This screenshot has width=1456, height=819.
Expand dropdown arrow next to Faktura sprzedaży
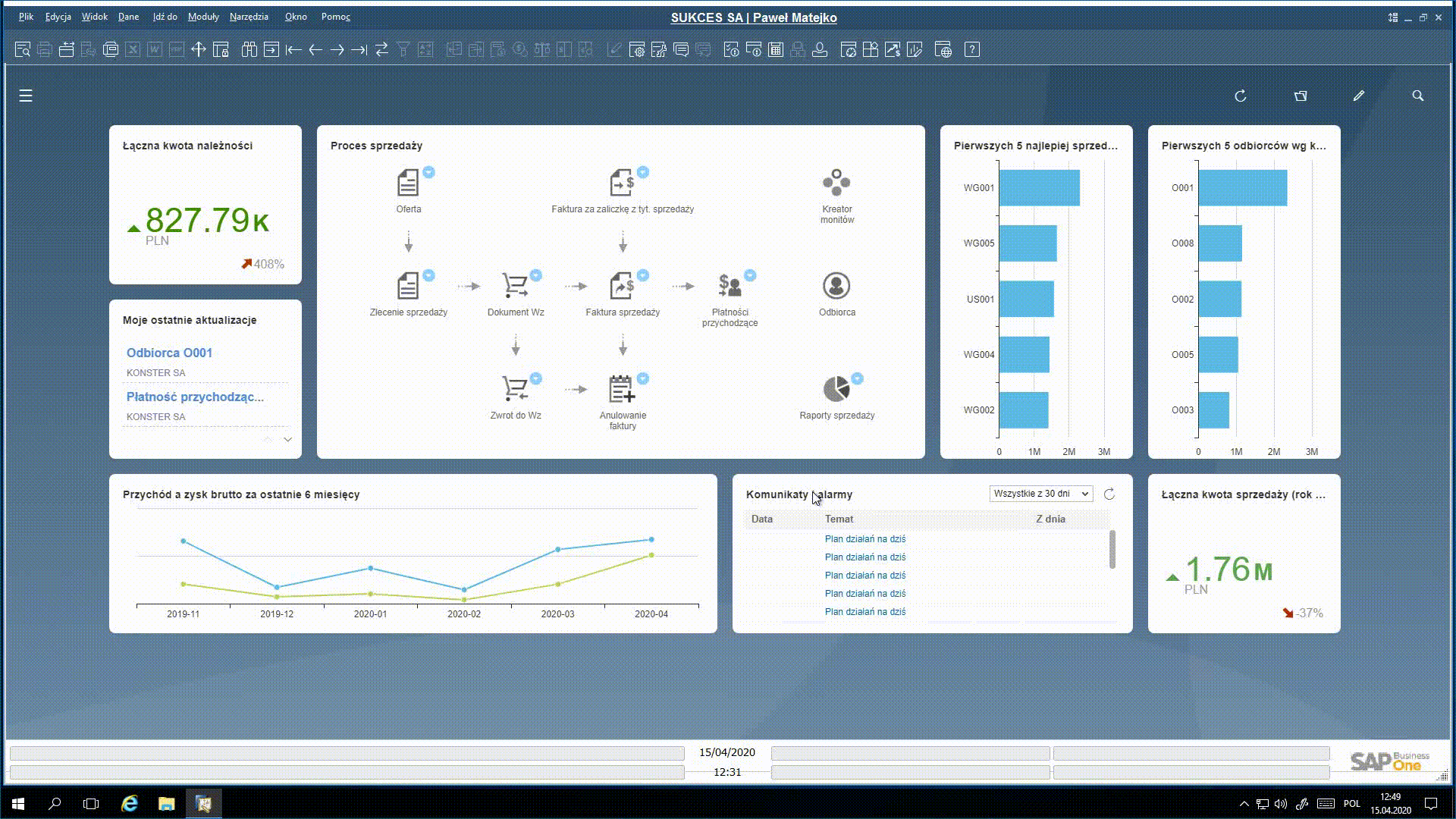click(x=643, y=275)
